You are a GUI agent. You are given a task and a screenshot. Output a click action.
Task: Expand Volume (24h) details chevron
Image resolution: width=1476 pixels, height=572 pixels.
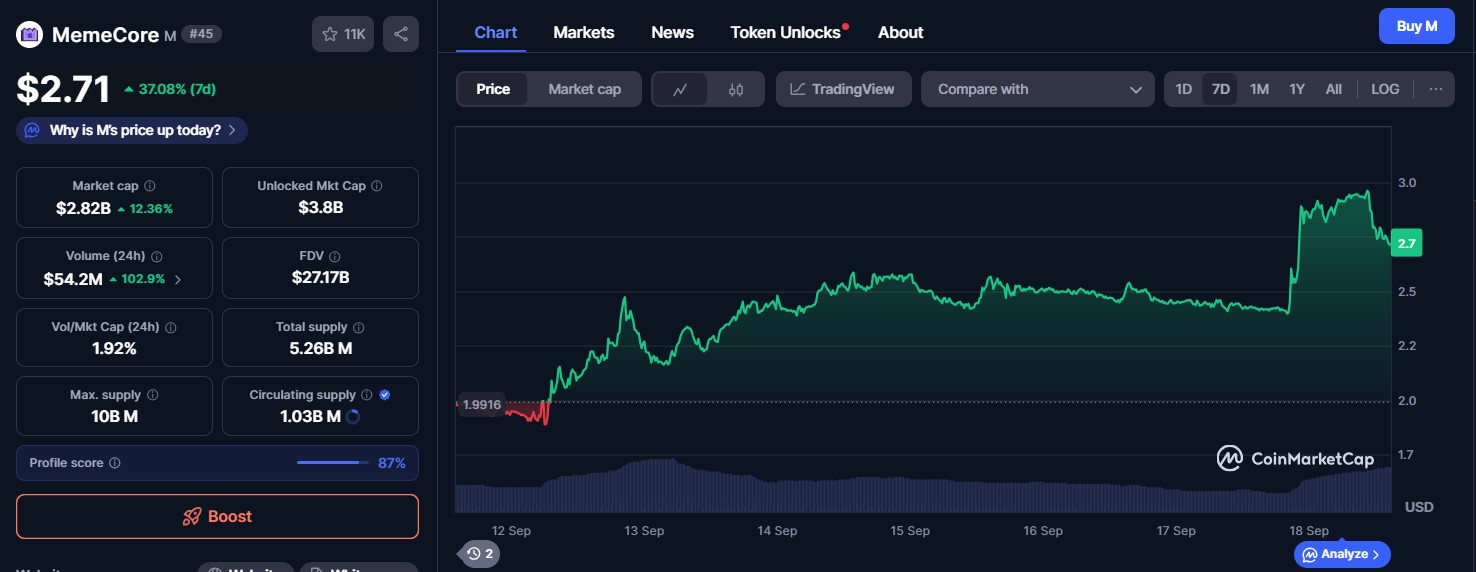[x=178, y=280]
